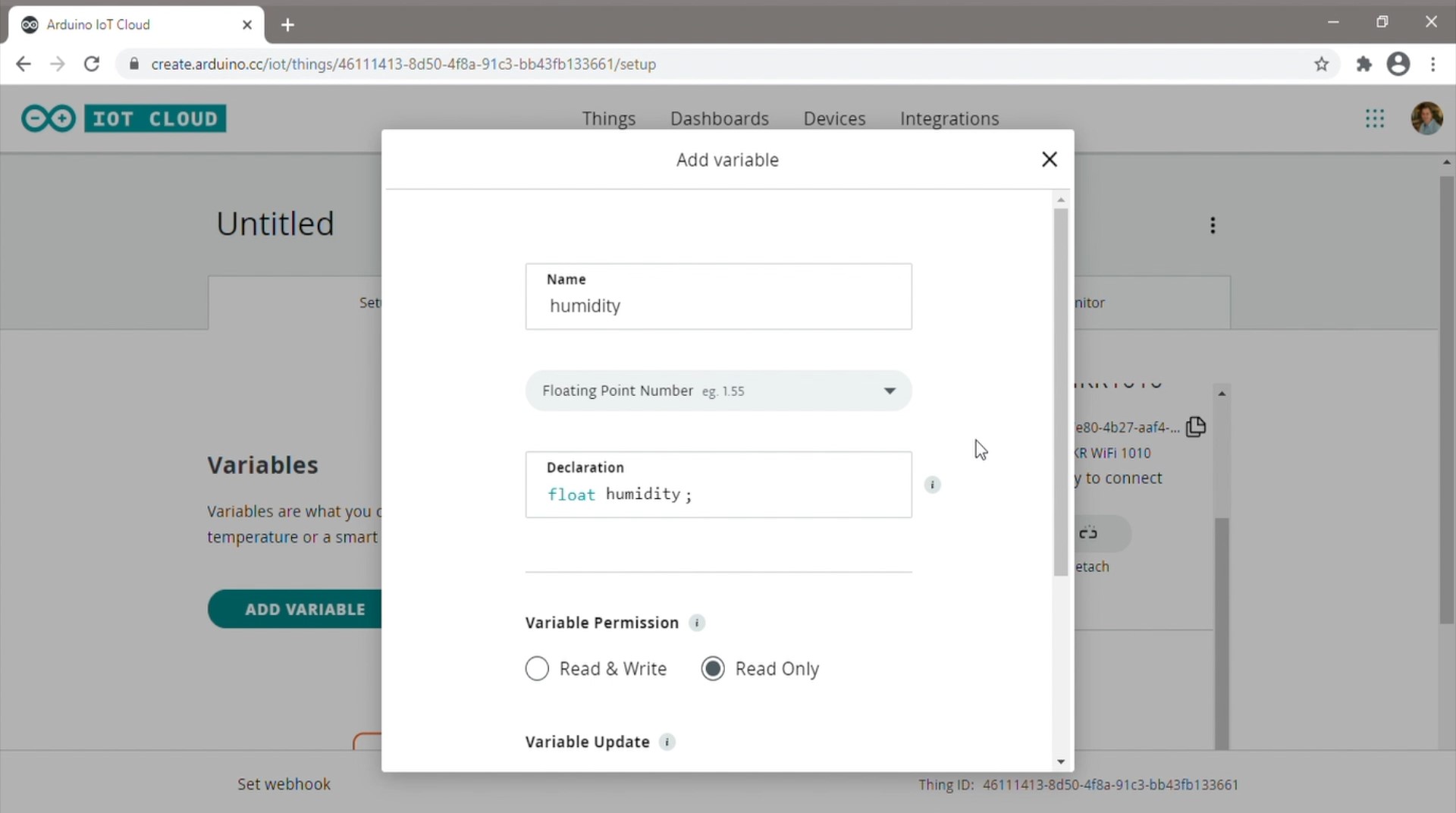Image resolution: width=1456 pixels, height=813 pixels.
Task: Select the Read Only permission
Action: pos(713,669)
